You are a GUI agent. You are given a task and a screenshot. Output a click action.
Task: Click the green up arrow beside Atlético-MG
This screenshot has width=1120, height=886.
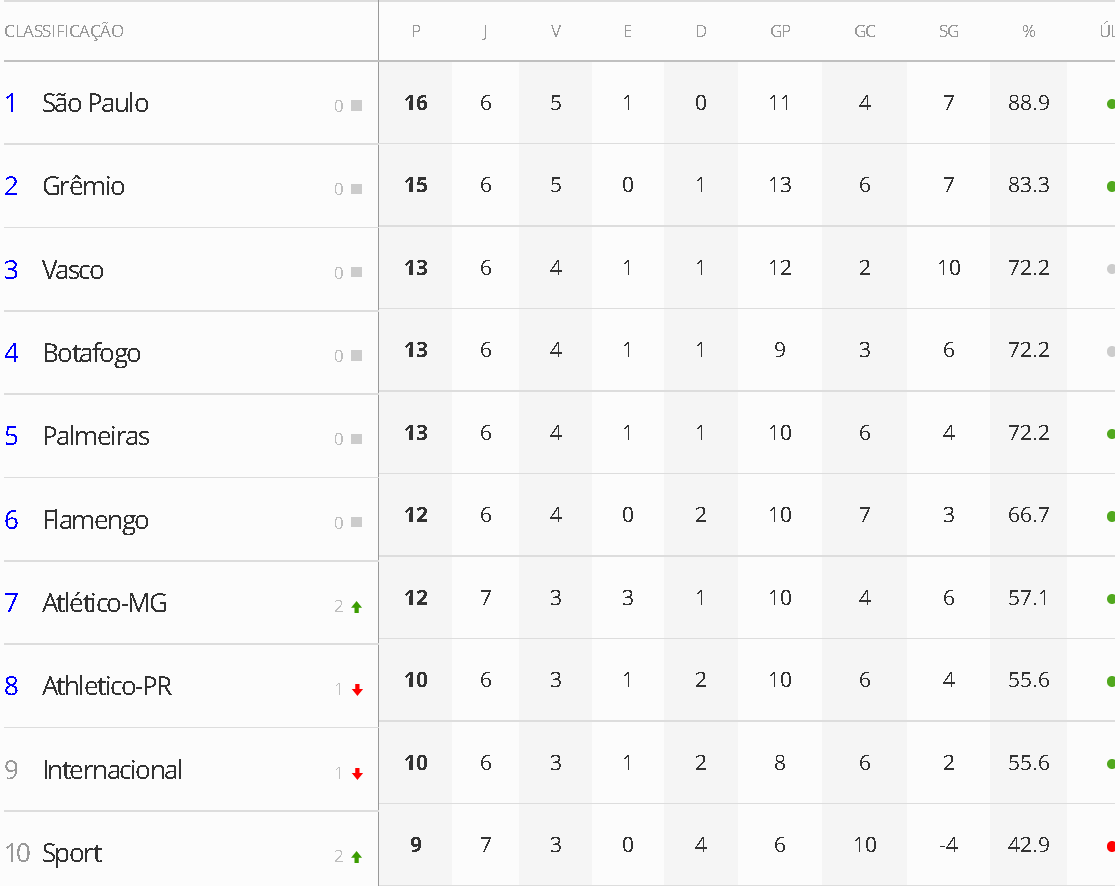356,607
